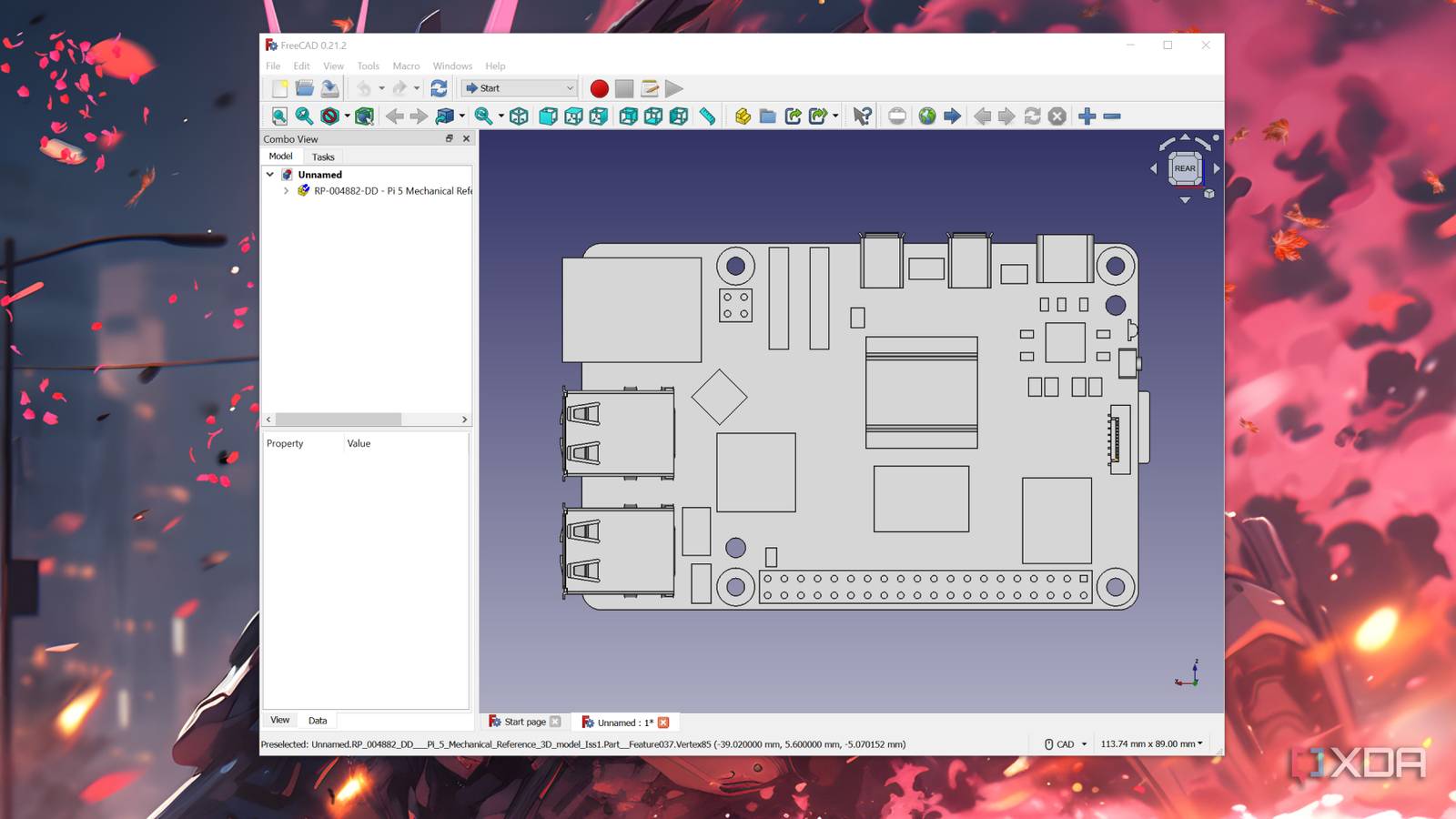Click the Open file folder icon

point(305,88)
